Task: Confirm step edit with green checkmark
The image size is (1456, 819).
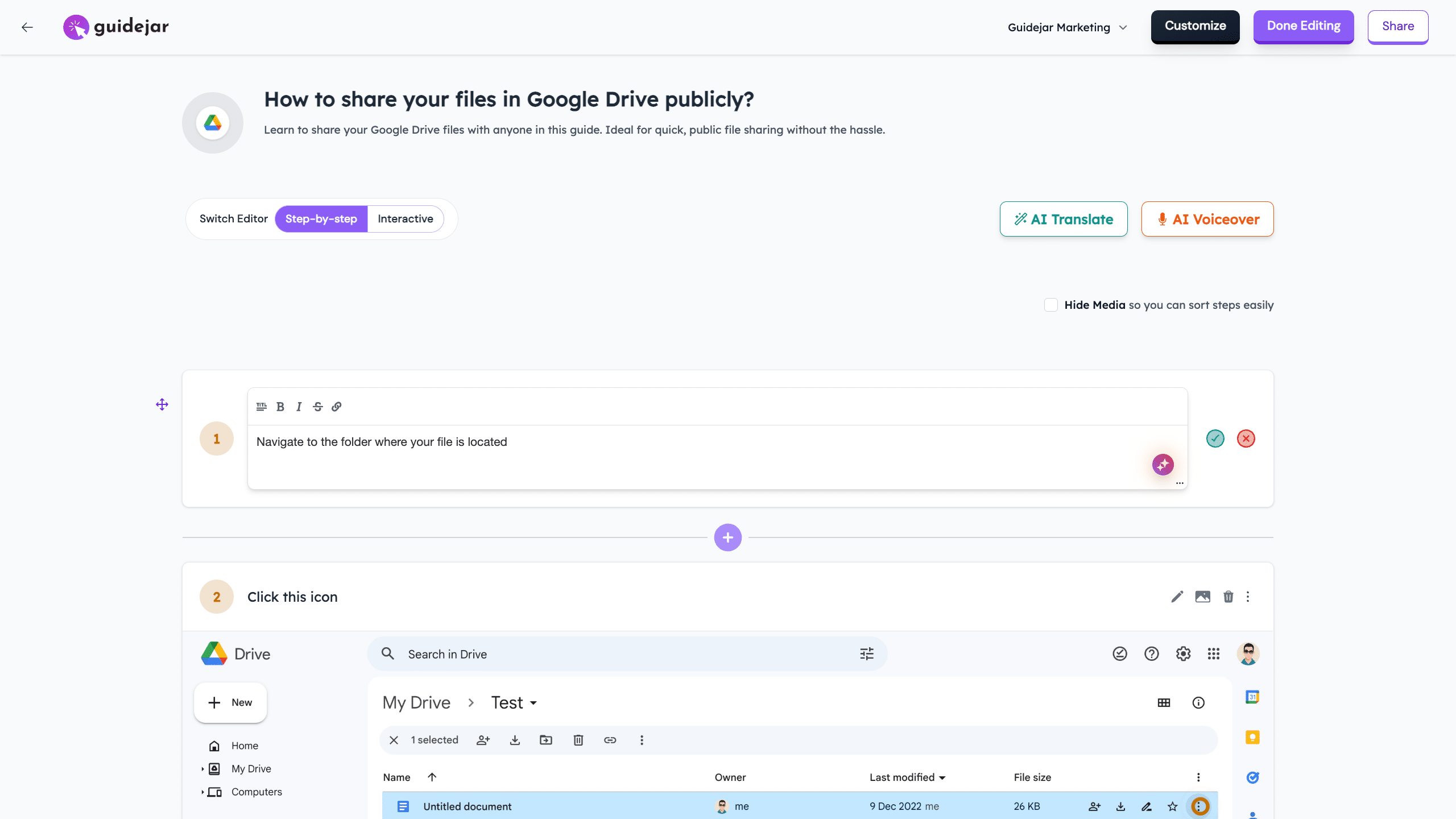Action: coord(1215,439)
